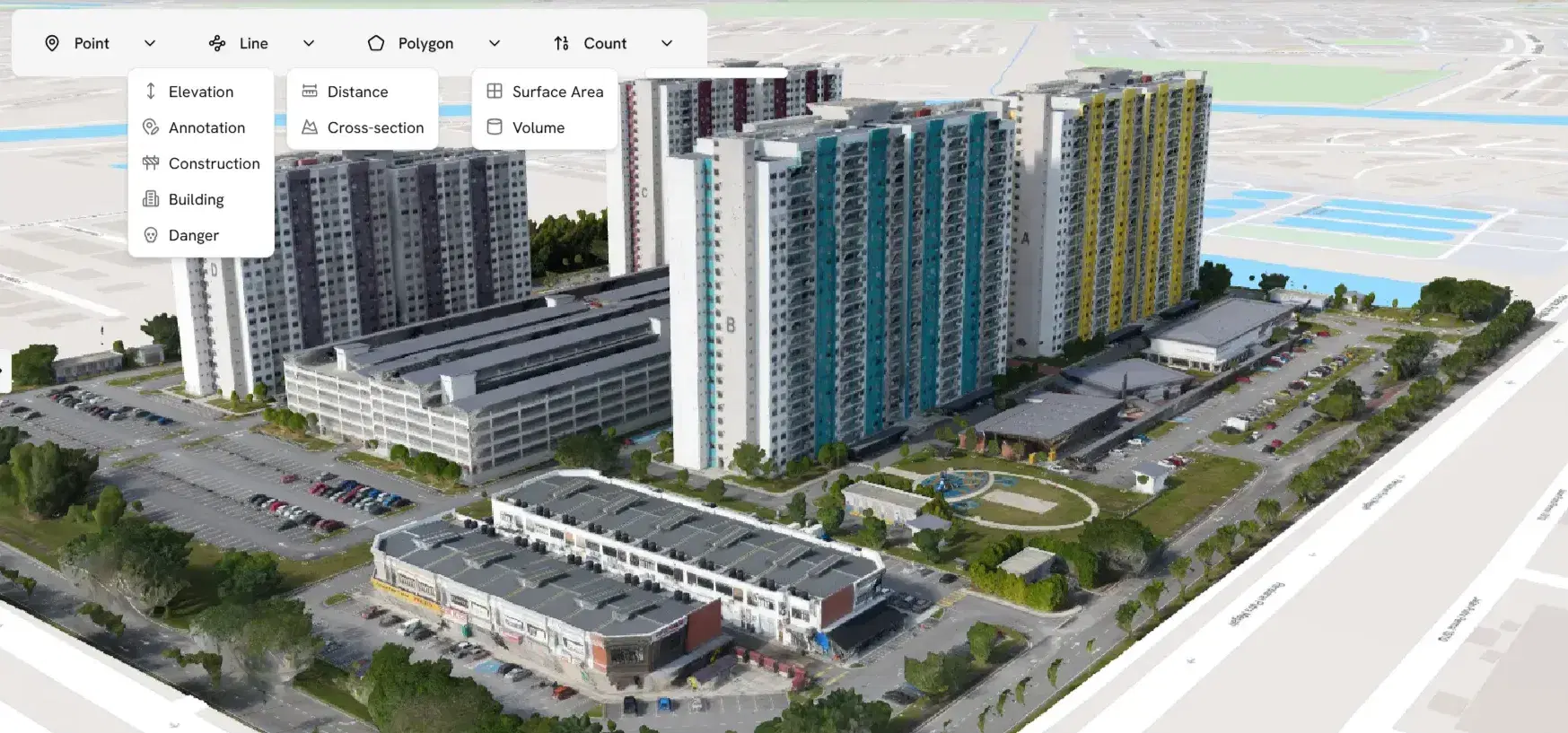Screen dimensions: 1568x733
Task: Click the Polygon shape icon in toolbar
Action: (x=376, y=43)
